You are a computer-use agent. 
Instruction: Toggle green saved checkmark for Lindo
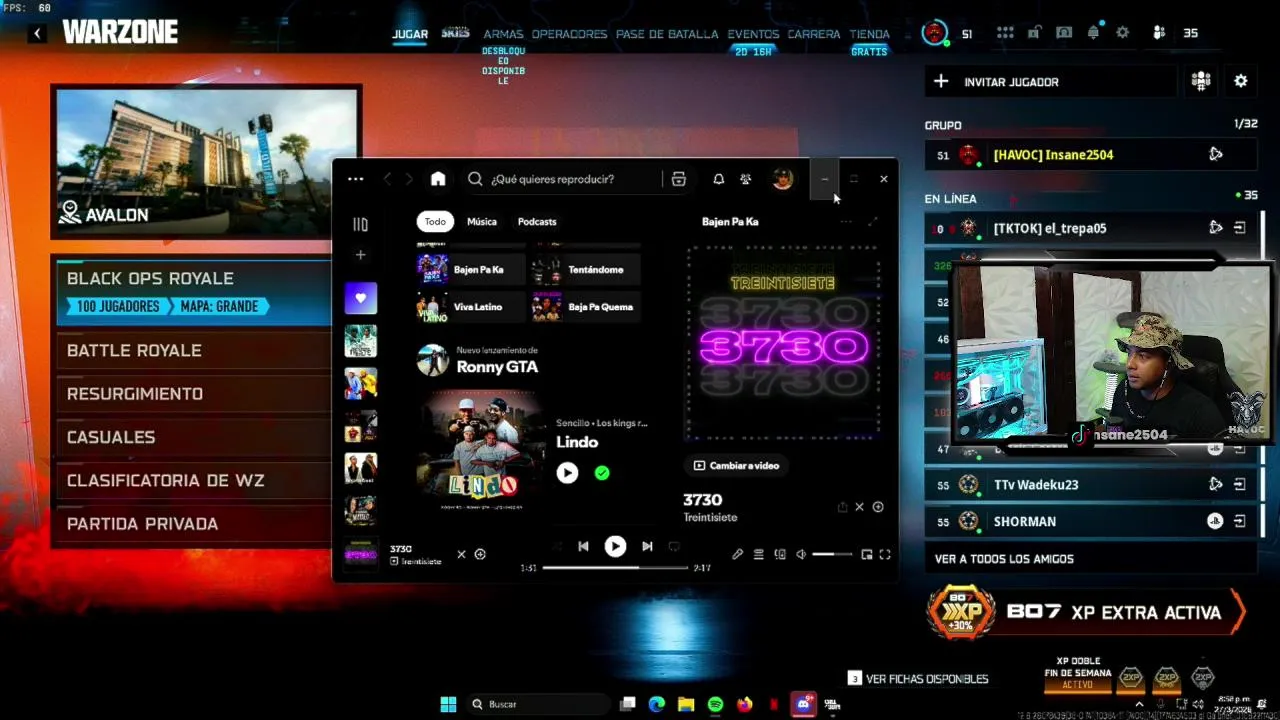[602, 473]
